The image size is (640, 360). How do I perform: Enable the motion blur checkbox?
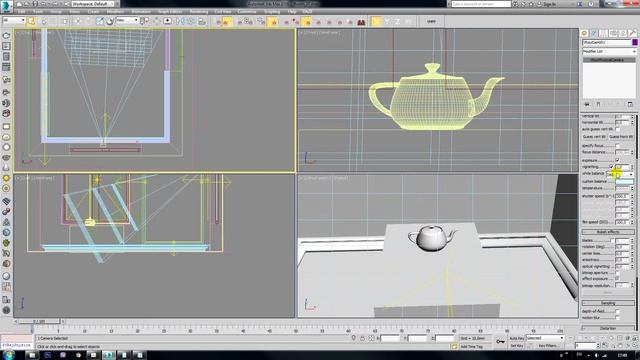pyautogui.click(x=617, y=318)
